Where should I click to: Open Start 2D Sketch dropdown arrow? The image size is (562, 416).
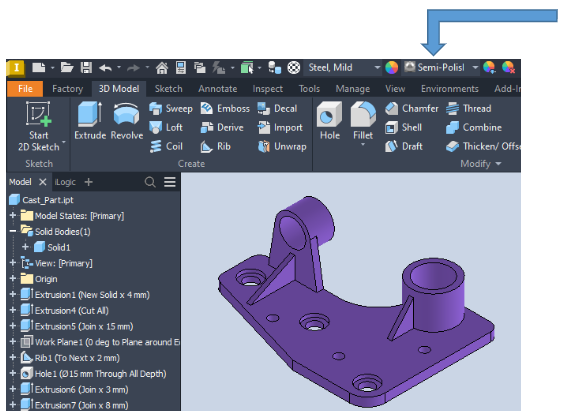pos(64,142)
